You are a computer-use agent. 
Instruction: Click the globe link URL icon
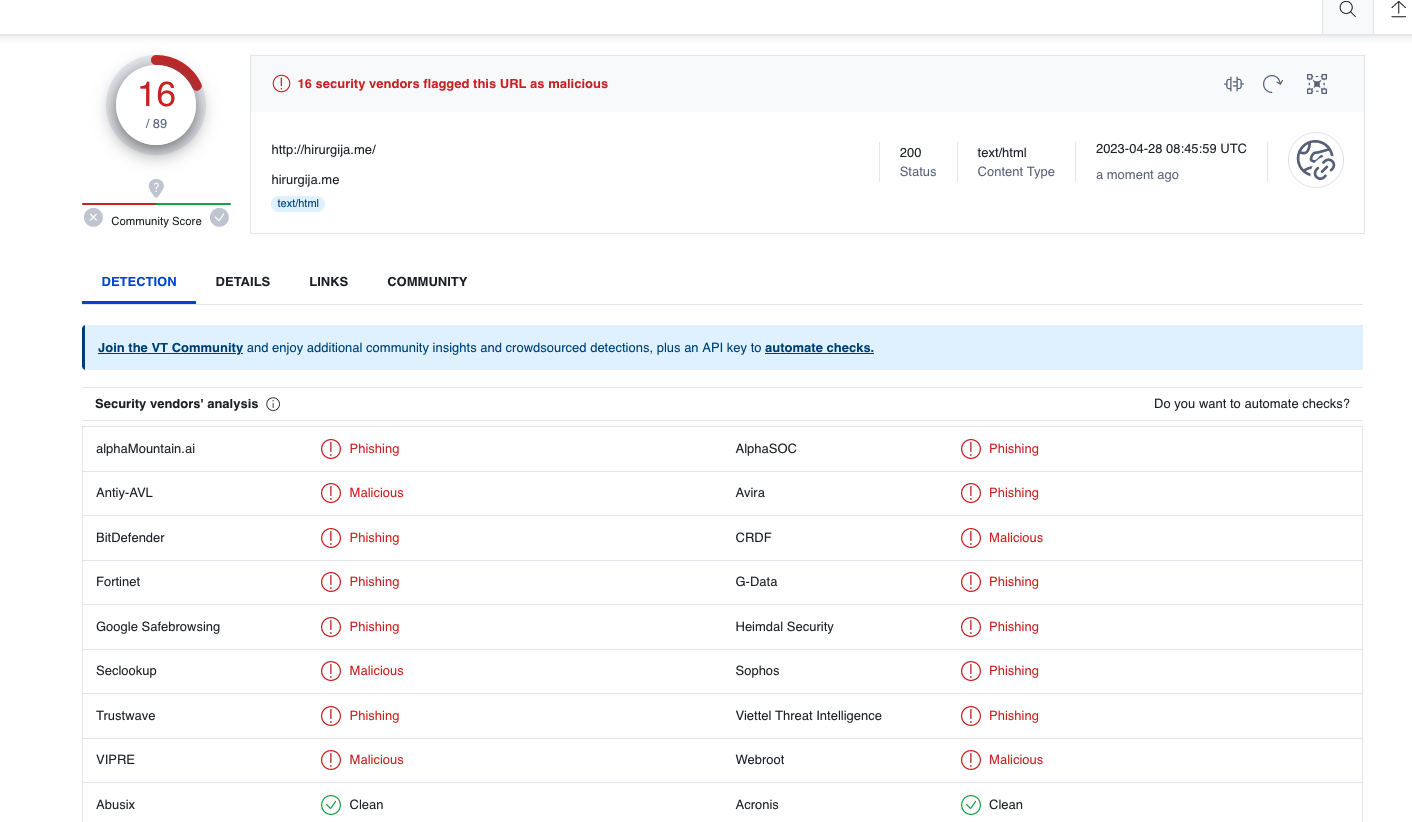(x=1316, y=160)
